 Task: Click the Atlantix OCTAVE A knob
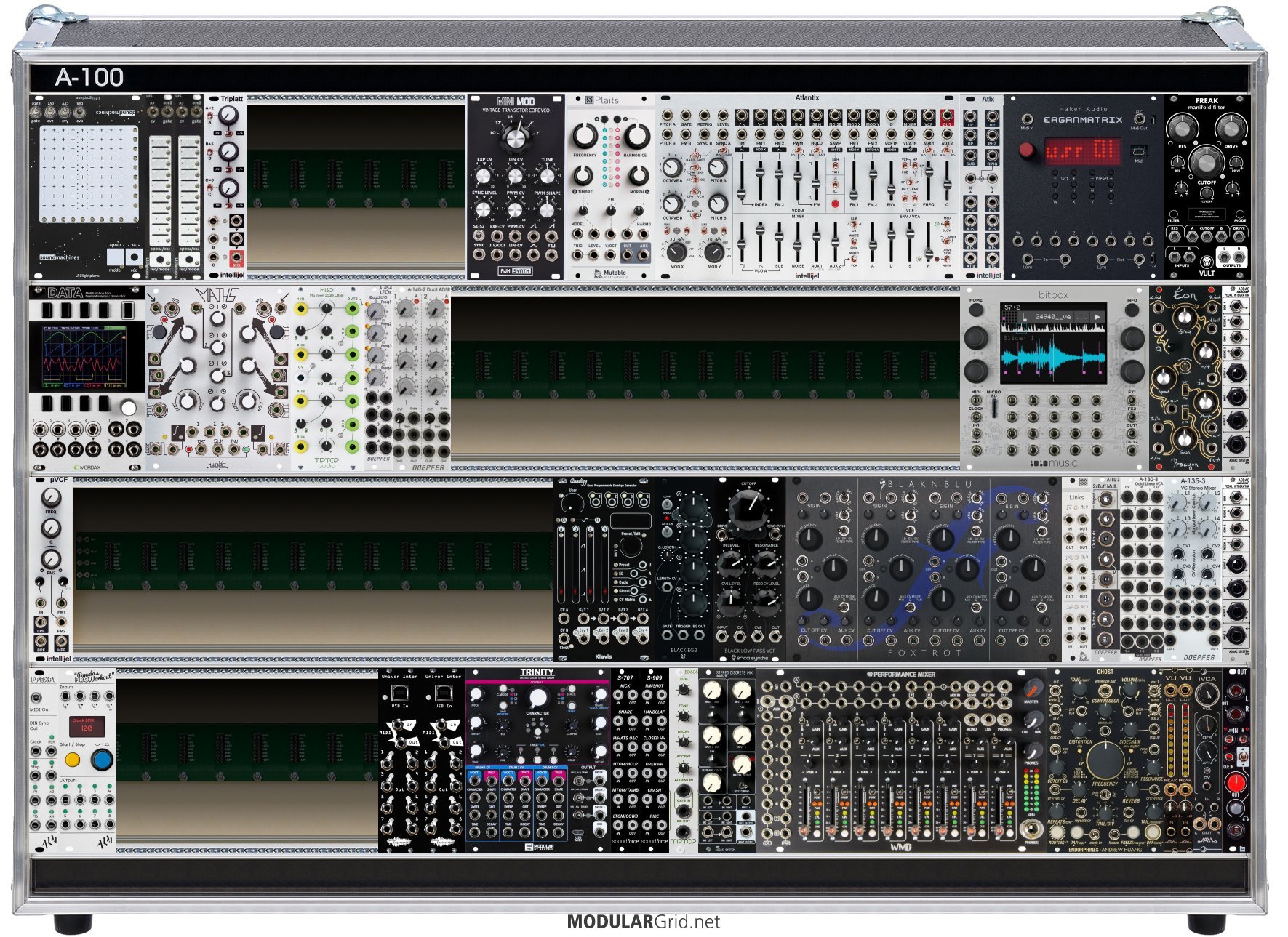click(673, 167)
